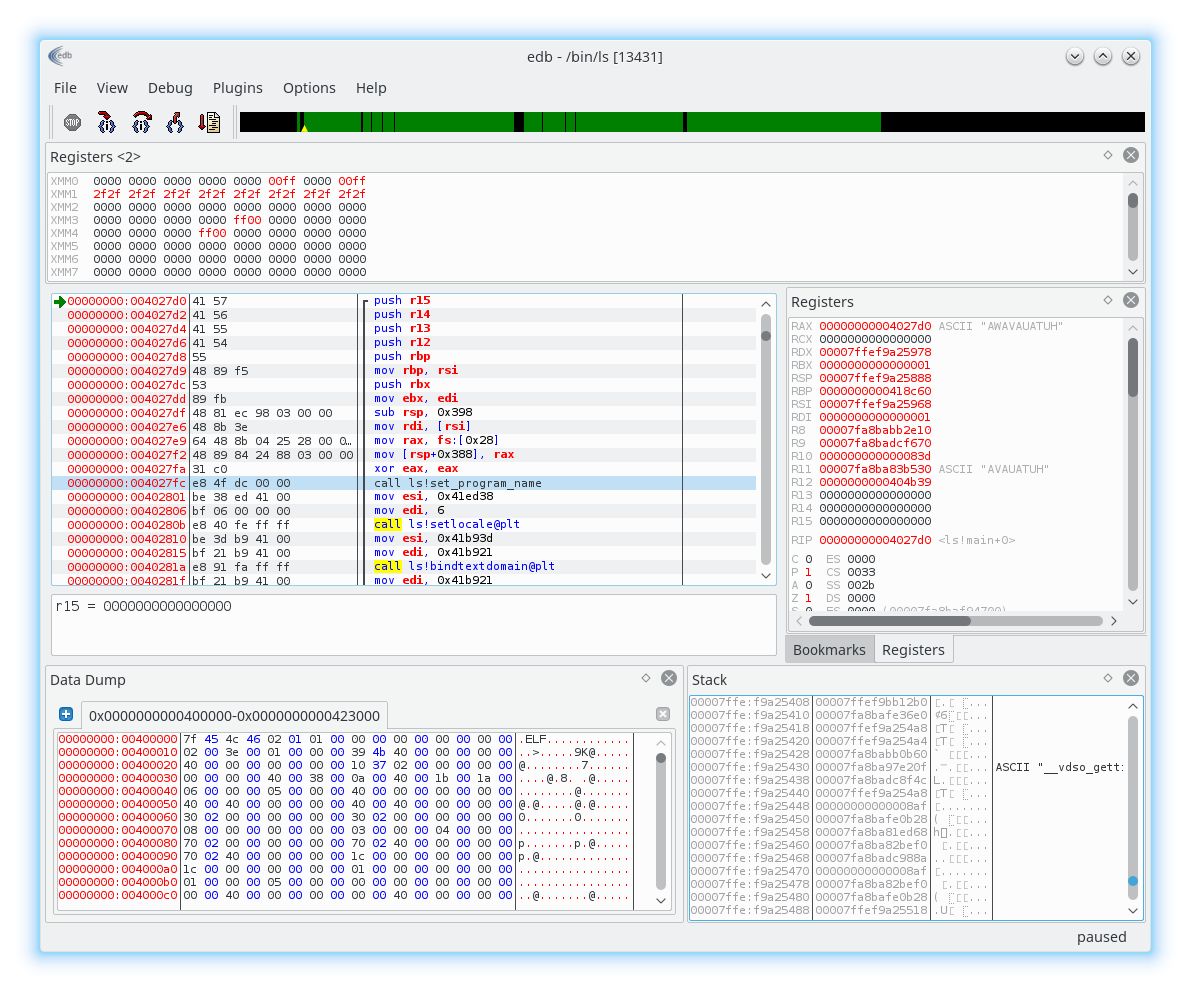1191x992 pixels.
Task: Close the 0x400000-0x423000 Data Dump tab
Action: [x=662, y=714]
